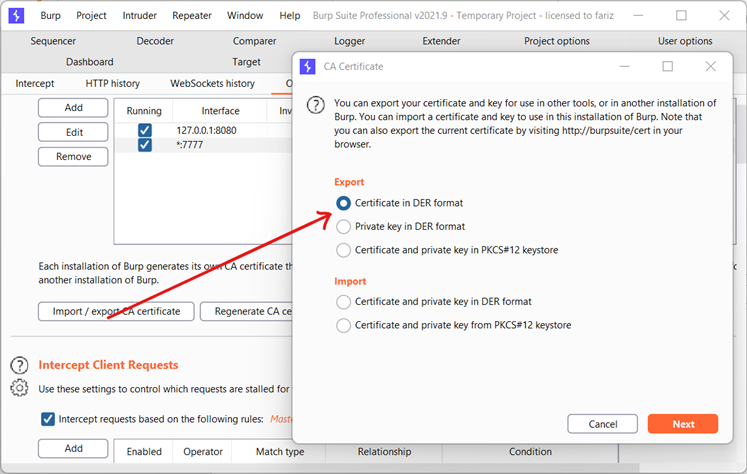This screenshot has width=747, height=474.
Task: Click Next in CA Certificate dialog
Action: coord(683,424)
